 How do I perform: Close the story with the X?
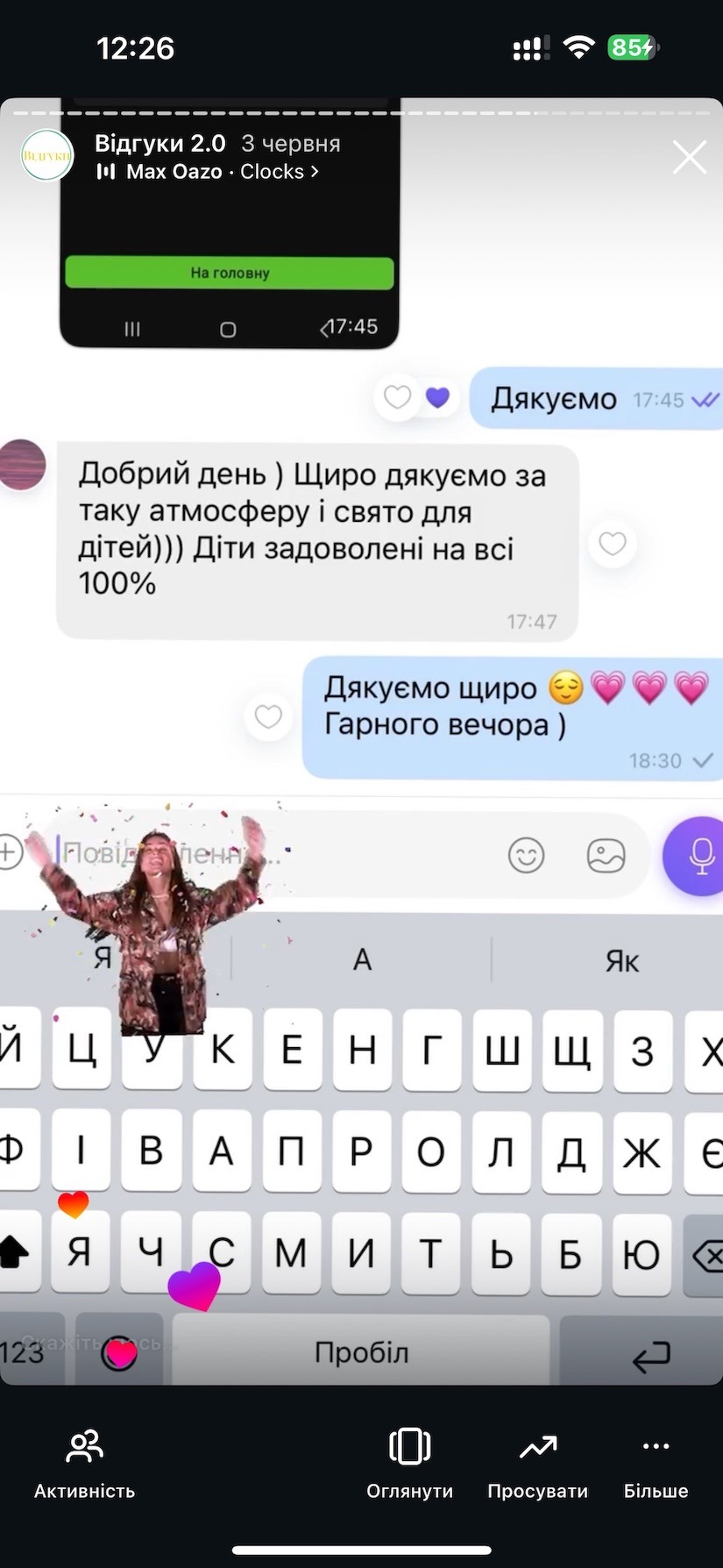689,157
